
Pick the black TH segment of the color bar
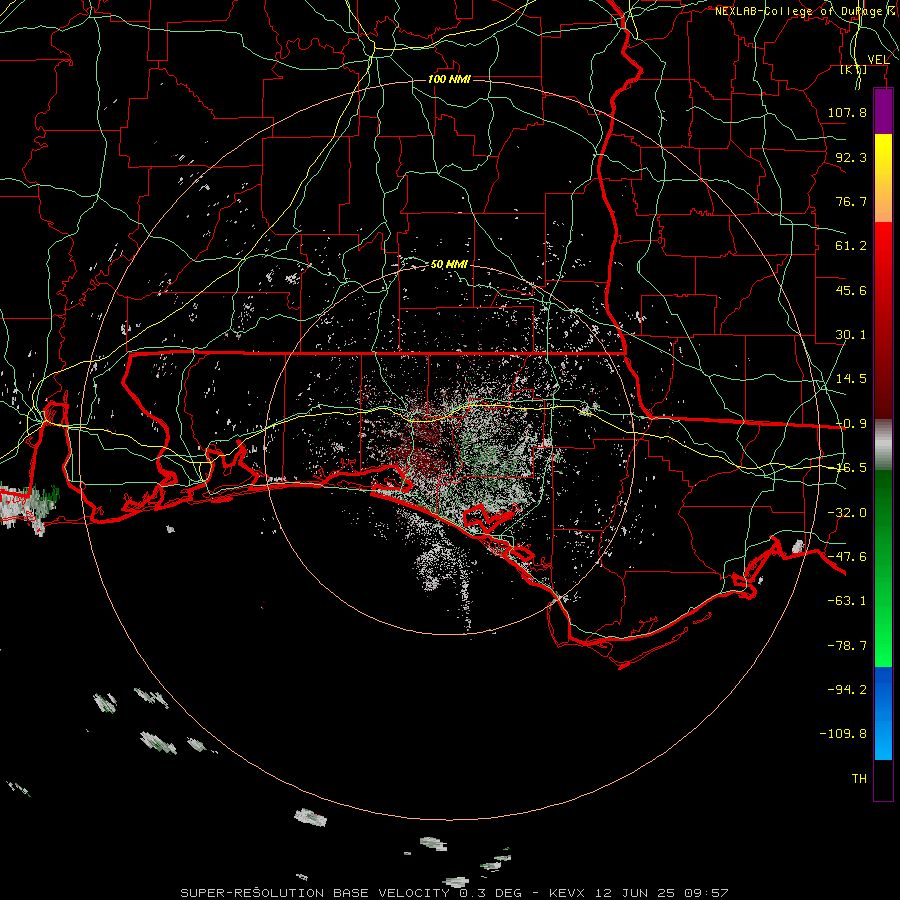pyautogui.click(x=883, y=779)
